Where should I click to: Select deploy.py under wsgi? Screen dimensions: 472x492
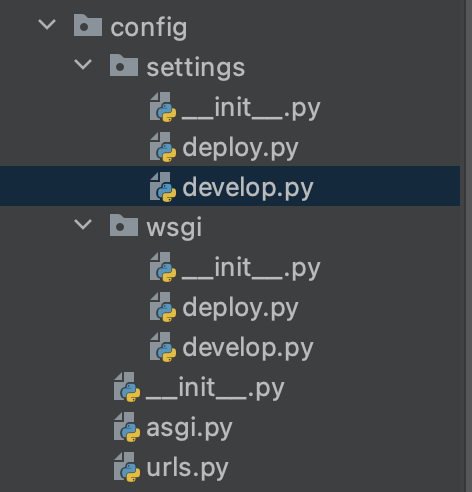[240, 308]
